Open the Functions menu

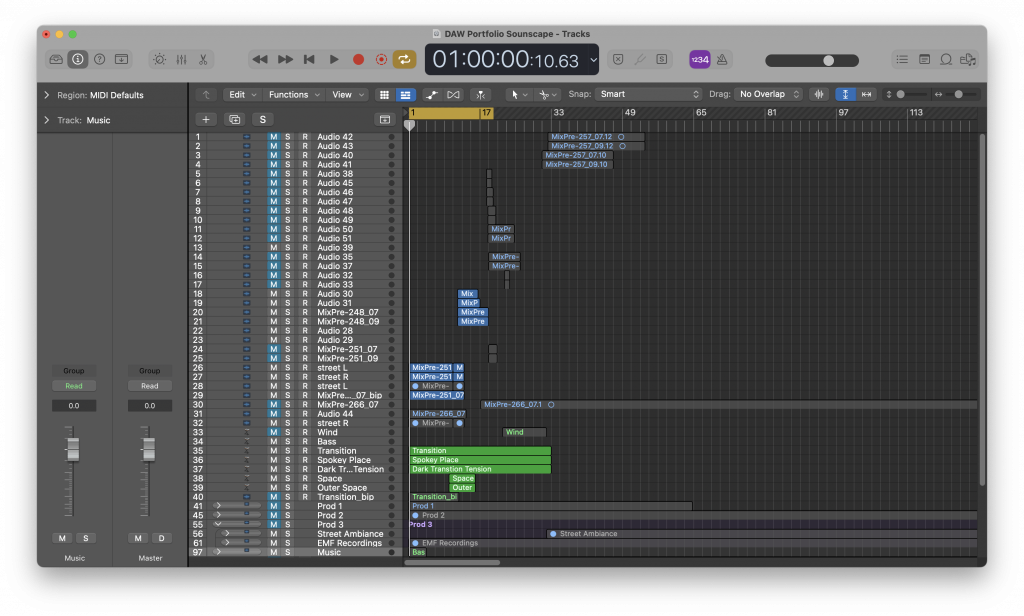coord(294,95)
